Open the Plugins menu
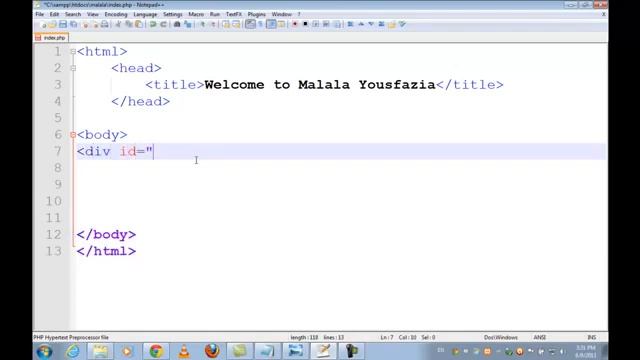This screenshot has width=640, height=360. point(257,14)
